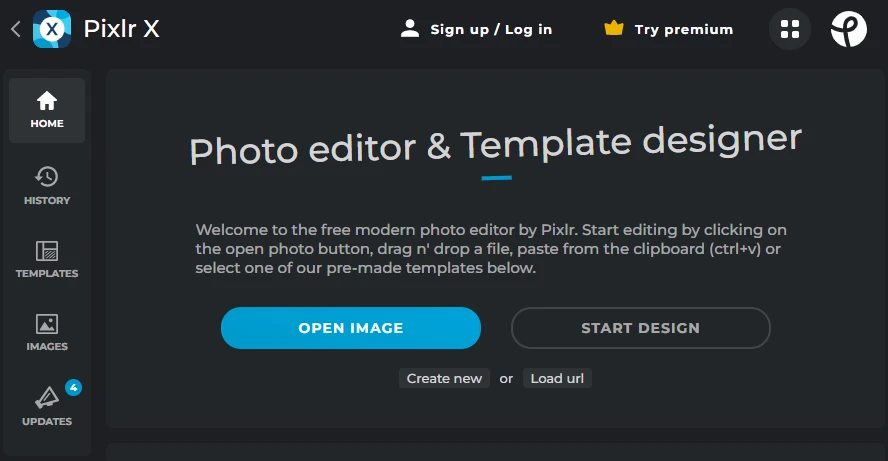Open the four-square apps grid menu
The height and width of the screenshot is (461, 888).
coord(790,29)
